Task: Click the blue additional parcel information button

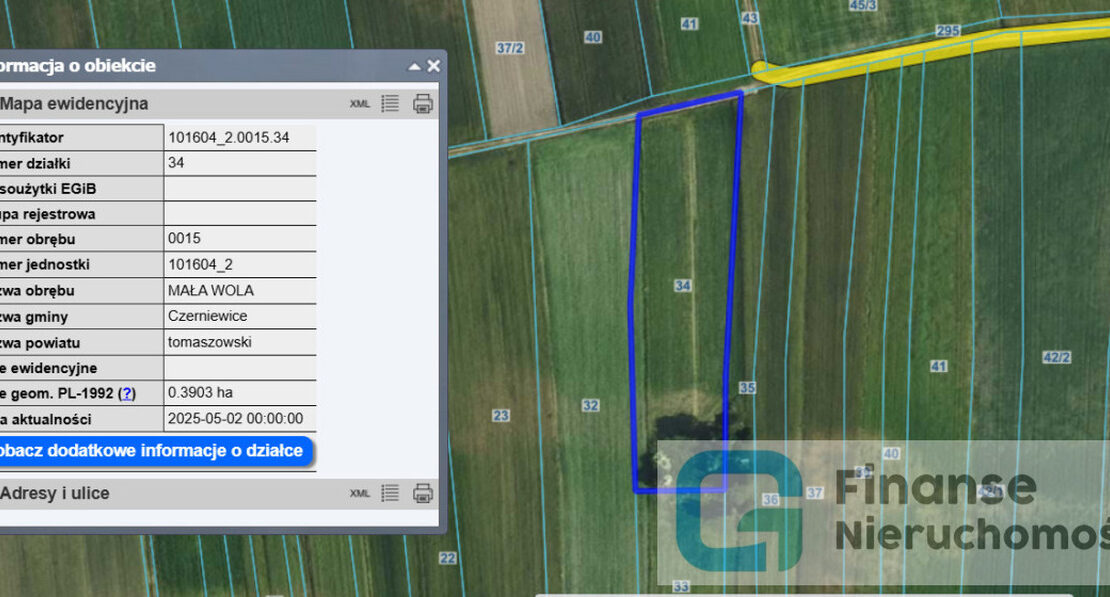Action: pyautogui.click(x=152, y=451)
